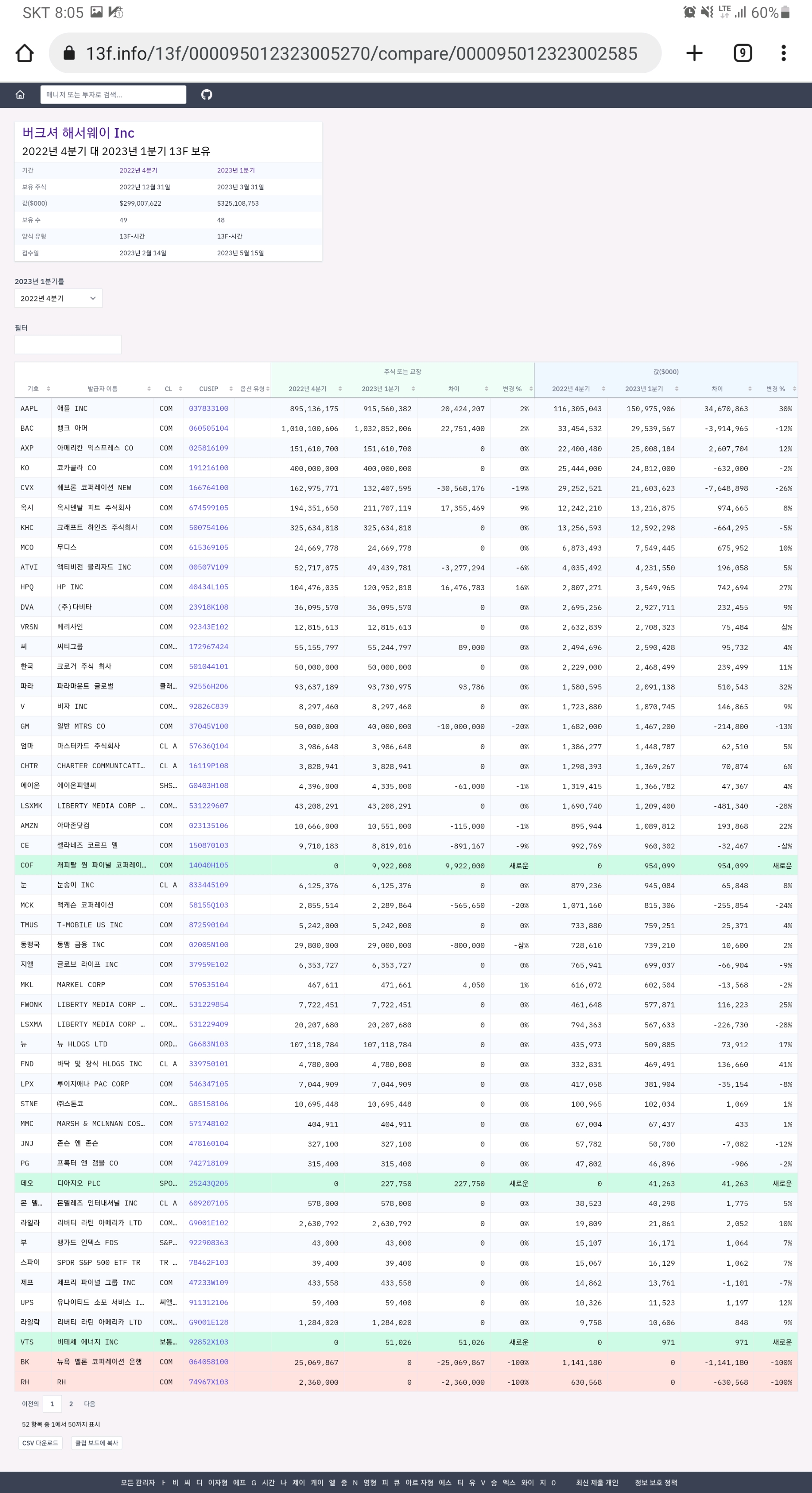Sort value by 2023년 1분기 column

coord(644,388)
